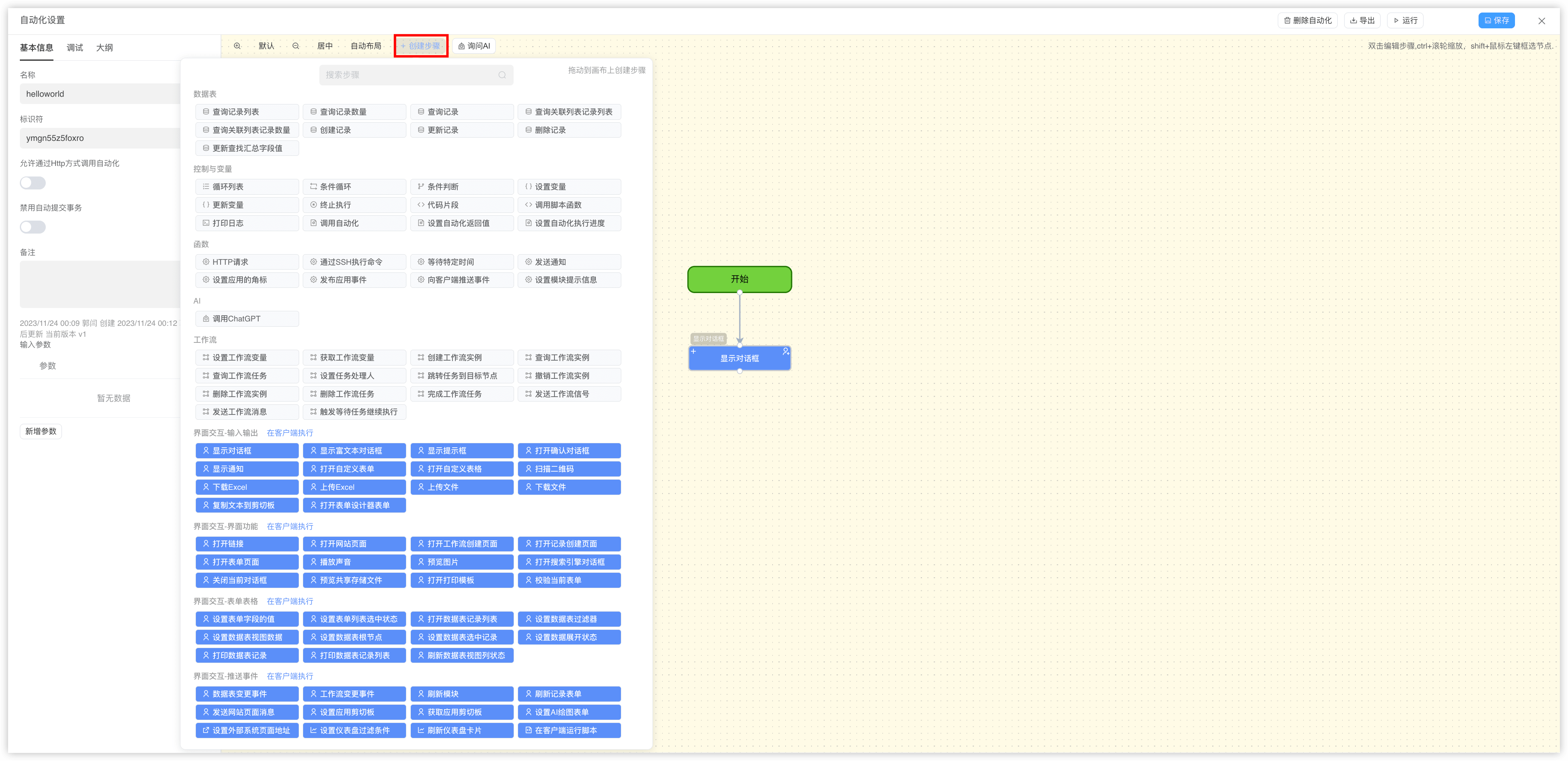Toggle 允许通过Http方式调用自动化 switch
Screen dimensions: 1568x761
click(33, 183)
